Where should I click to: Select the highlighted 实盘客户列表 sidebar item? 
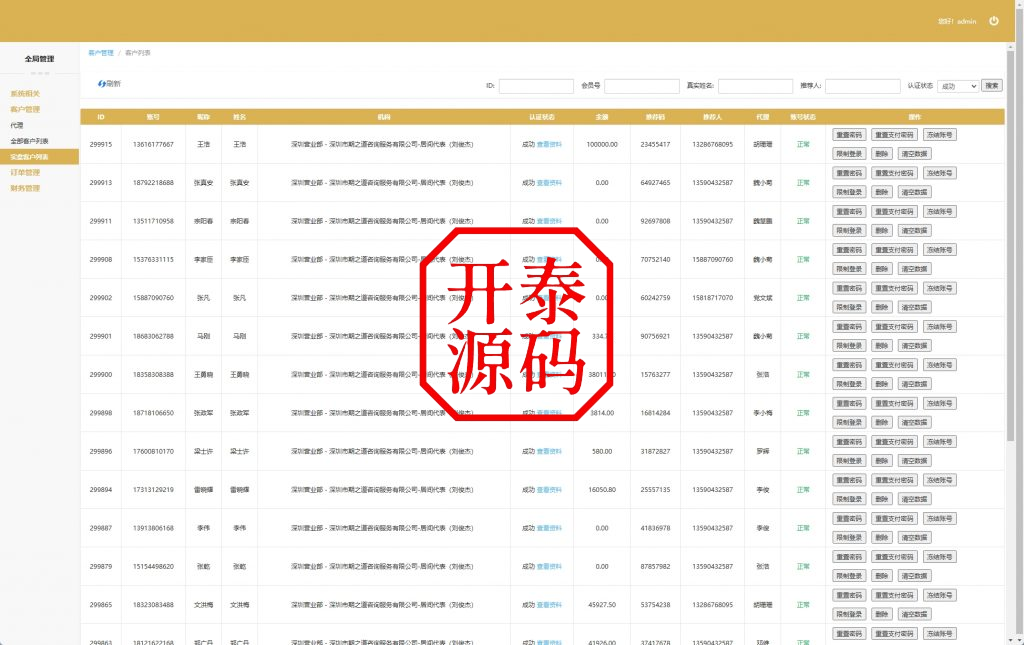click(x=39, y=157)
